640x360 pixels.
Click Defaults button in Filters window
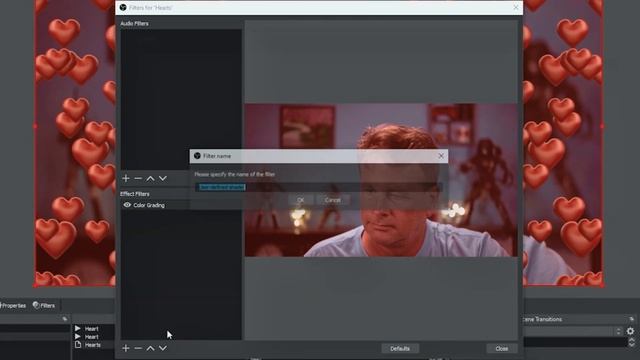point(400,349)
